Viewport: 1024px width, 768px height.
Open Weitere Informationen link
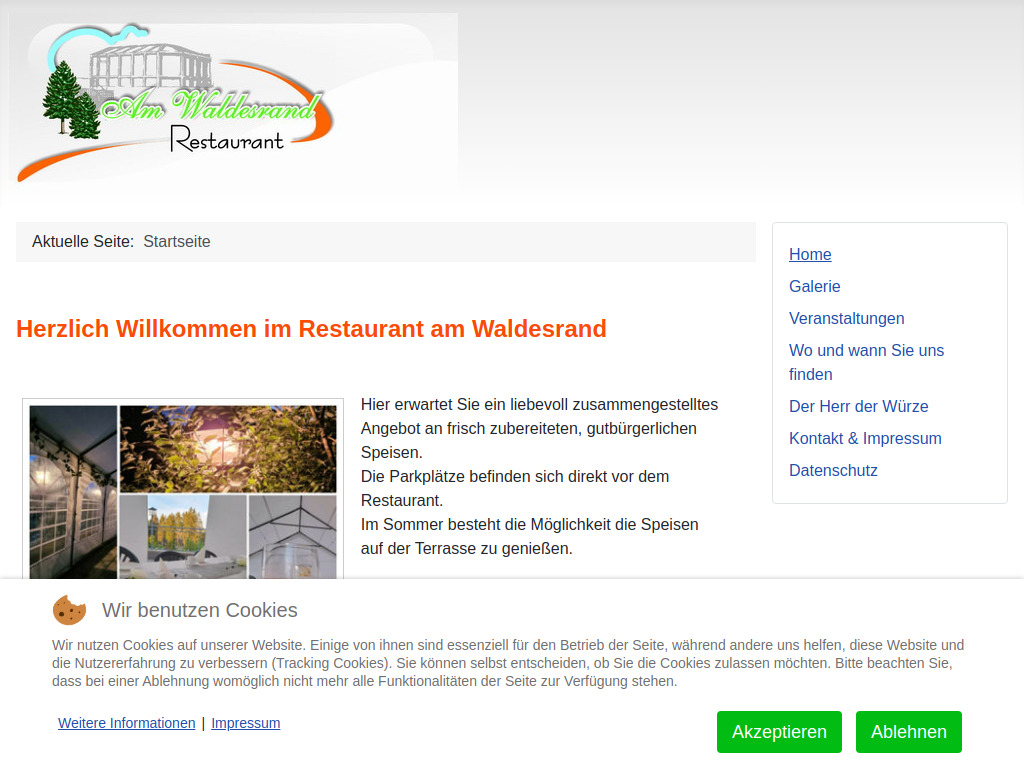(126, 723)
